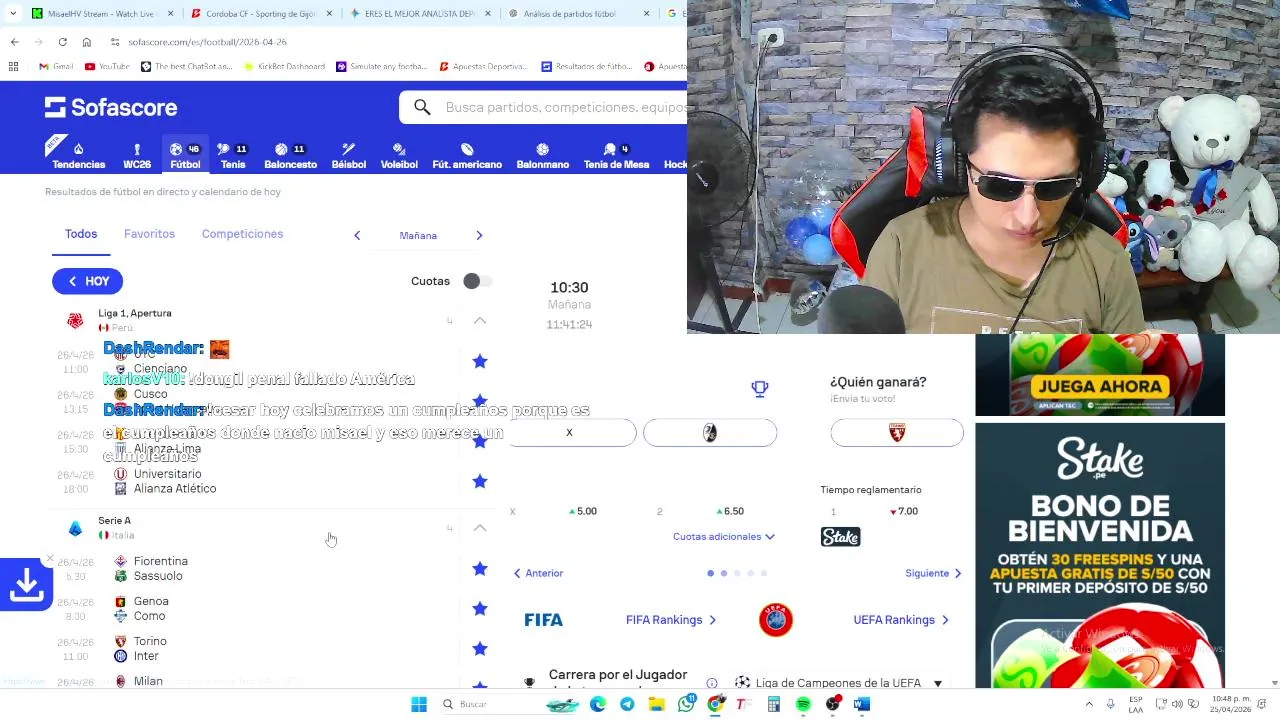Toggle favorite star for Universitario vs Alianza Atlético
The image size is (1280, 720).
[480, 481]
